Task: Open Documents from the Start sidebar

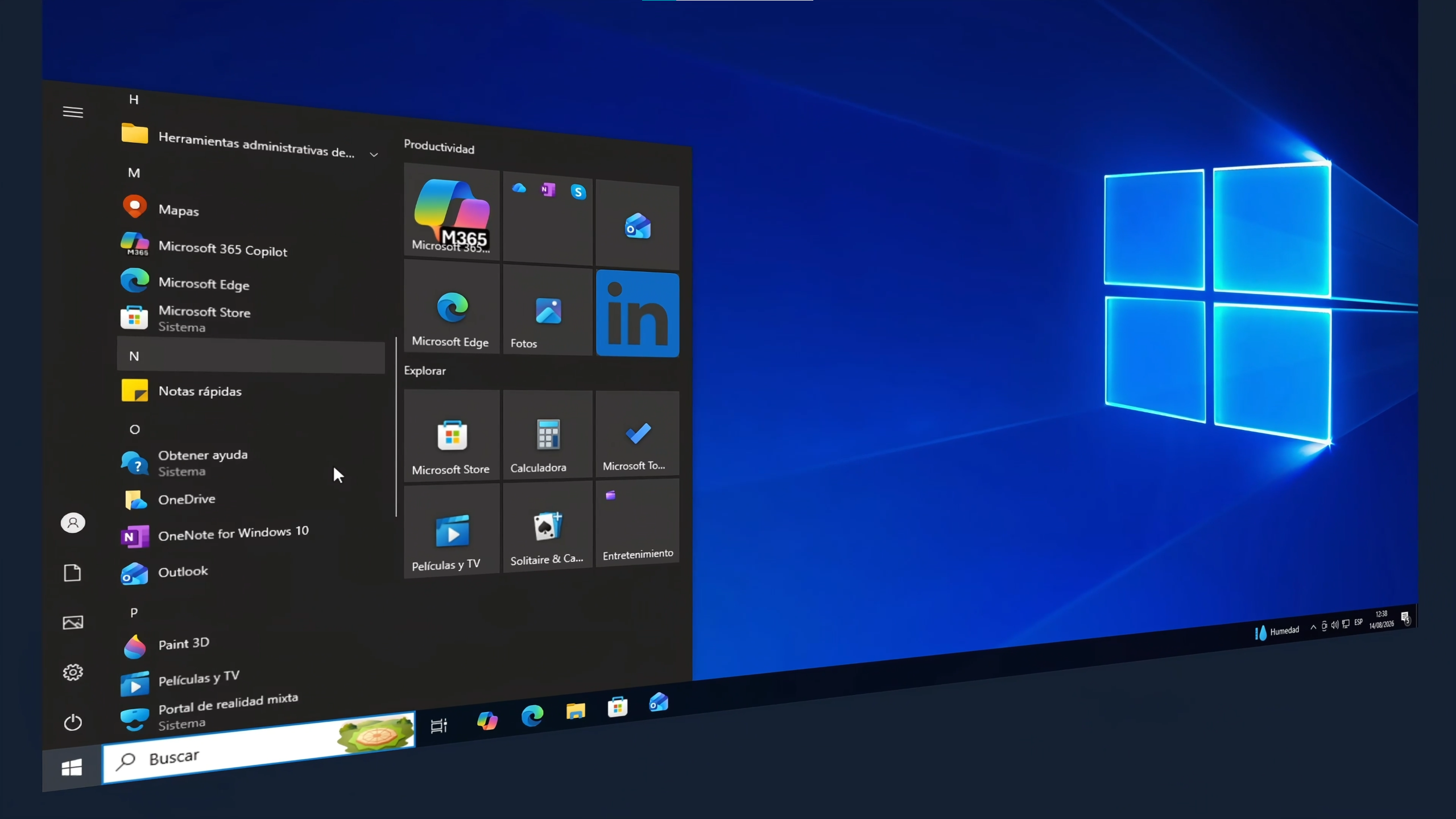Action: (x=73, y=573)
